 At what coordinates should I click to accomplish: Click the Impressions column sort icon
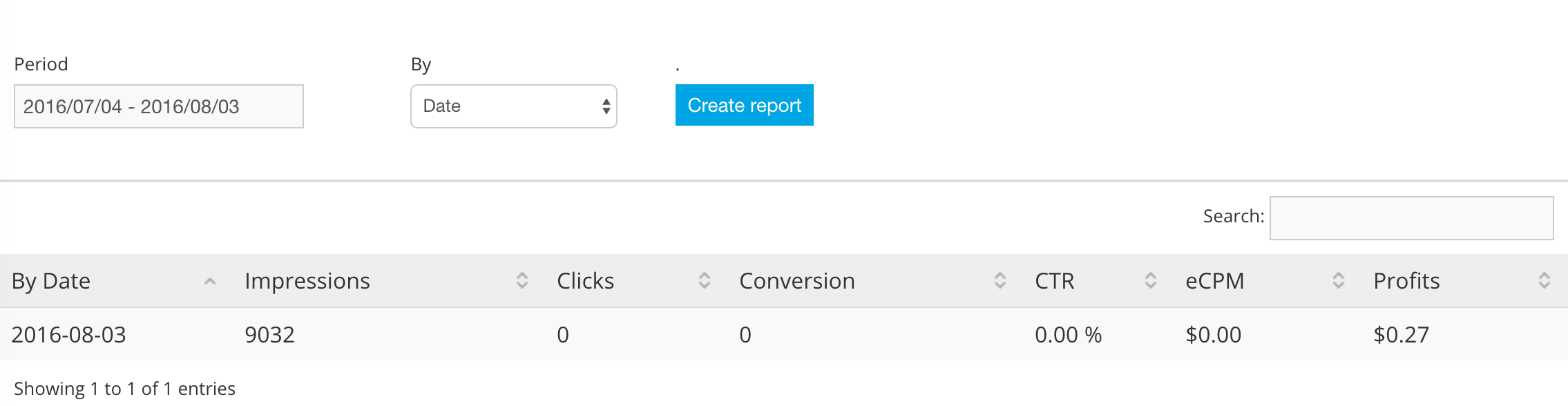pos(522,280)
